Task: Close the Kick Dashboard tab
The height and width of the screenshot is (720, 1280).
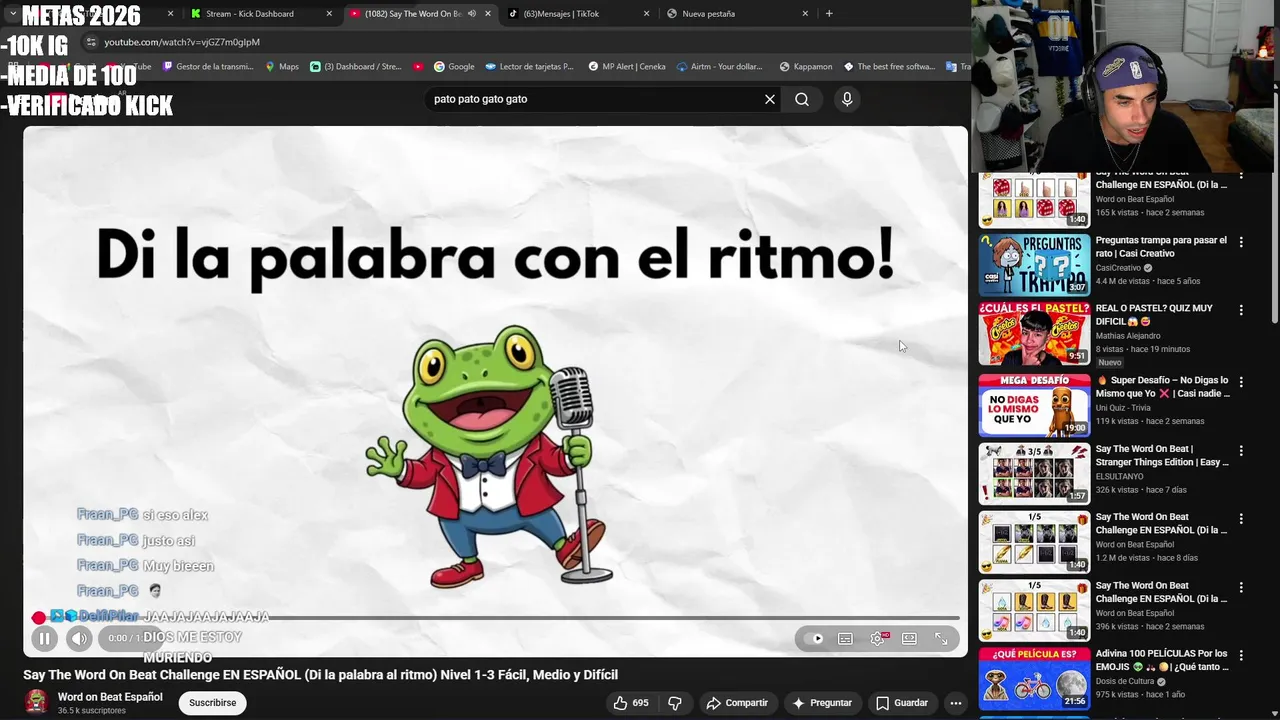Action: point(329,14)
